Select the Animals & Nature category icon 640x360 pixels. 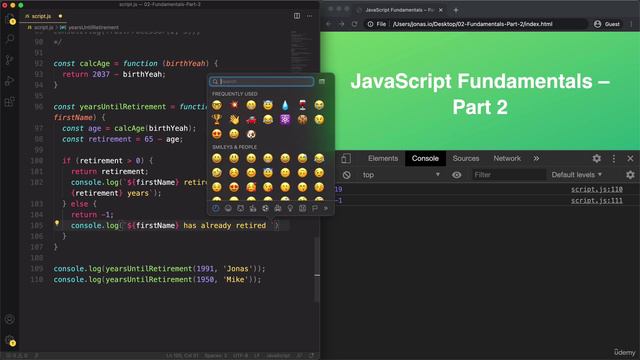tap(240, 209)
